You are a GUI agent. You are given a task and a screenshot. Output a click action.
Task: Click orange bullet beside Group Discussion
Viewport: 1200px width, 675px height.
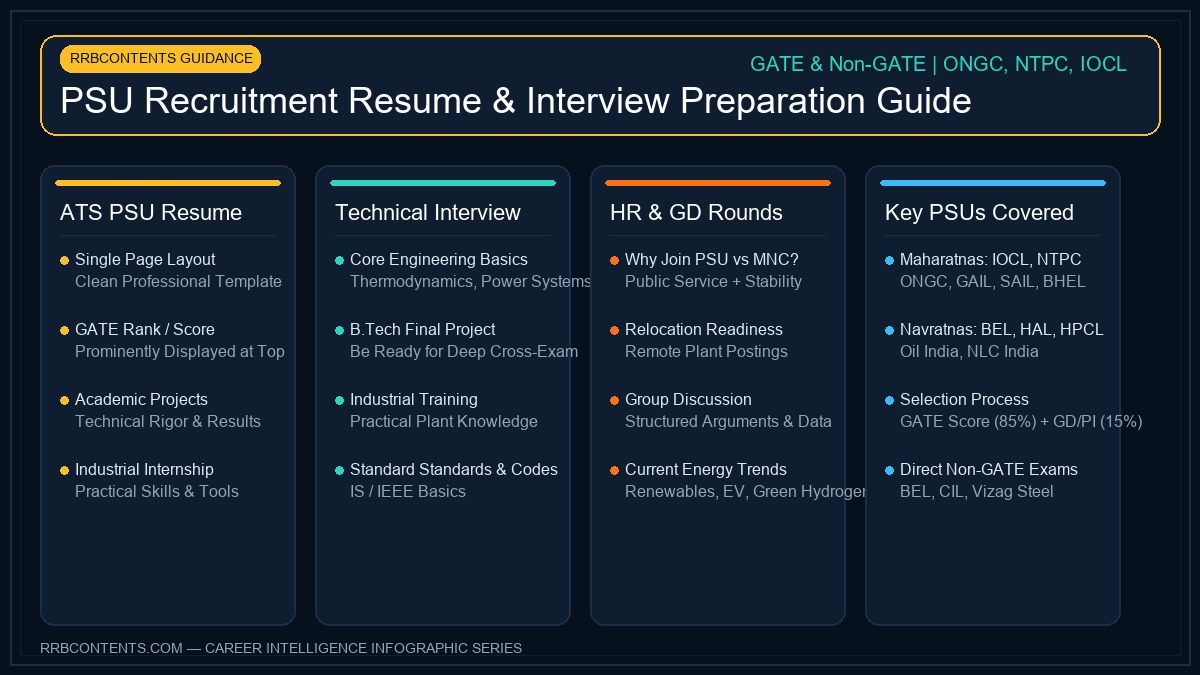point(614,400)
